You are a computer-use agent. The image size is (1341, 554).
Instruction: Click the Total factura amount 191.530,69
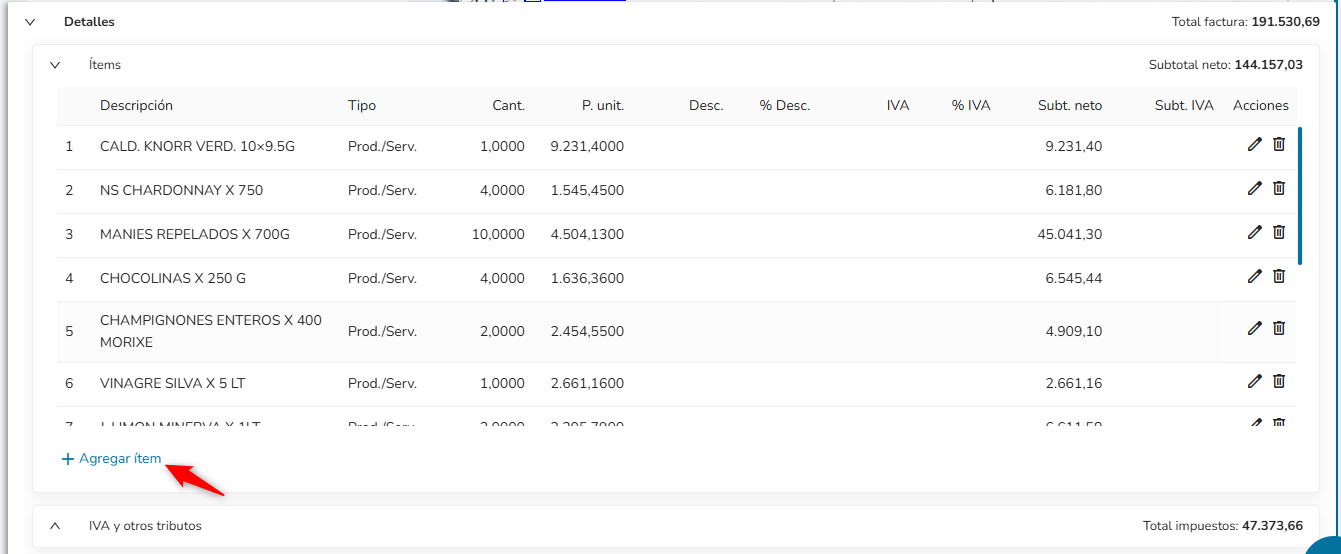(x=1285, y=21)
